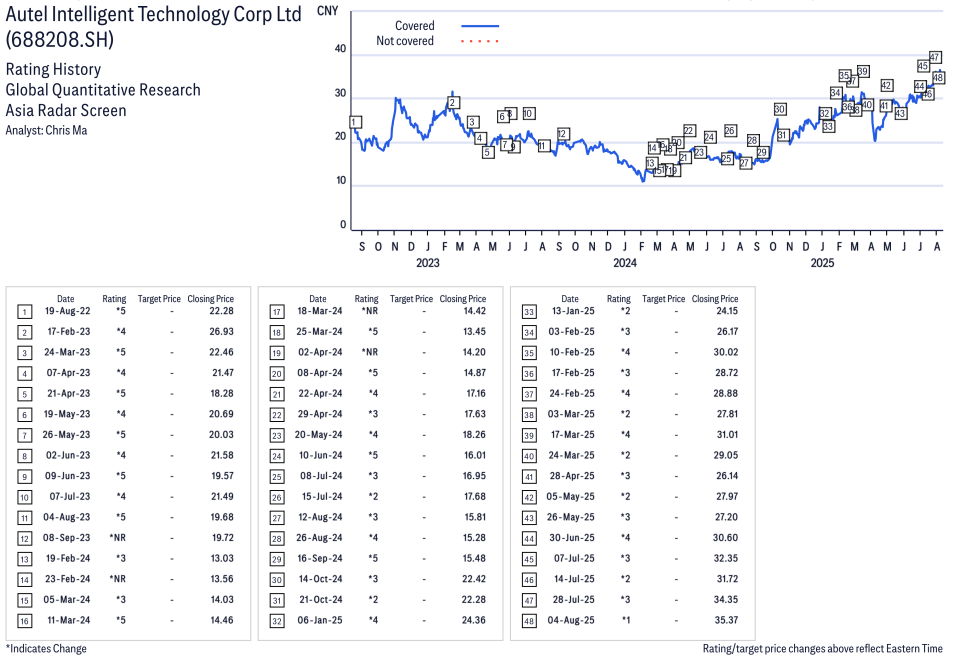Viewport: 954px width, 655px height.
Task: Select the '*1' rating in the 04-Aug-25 row
Action: point(626,620)
